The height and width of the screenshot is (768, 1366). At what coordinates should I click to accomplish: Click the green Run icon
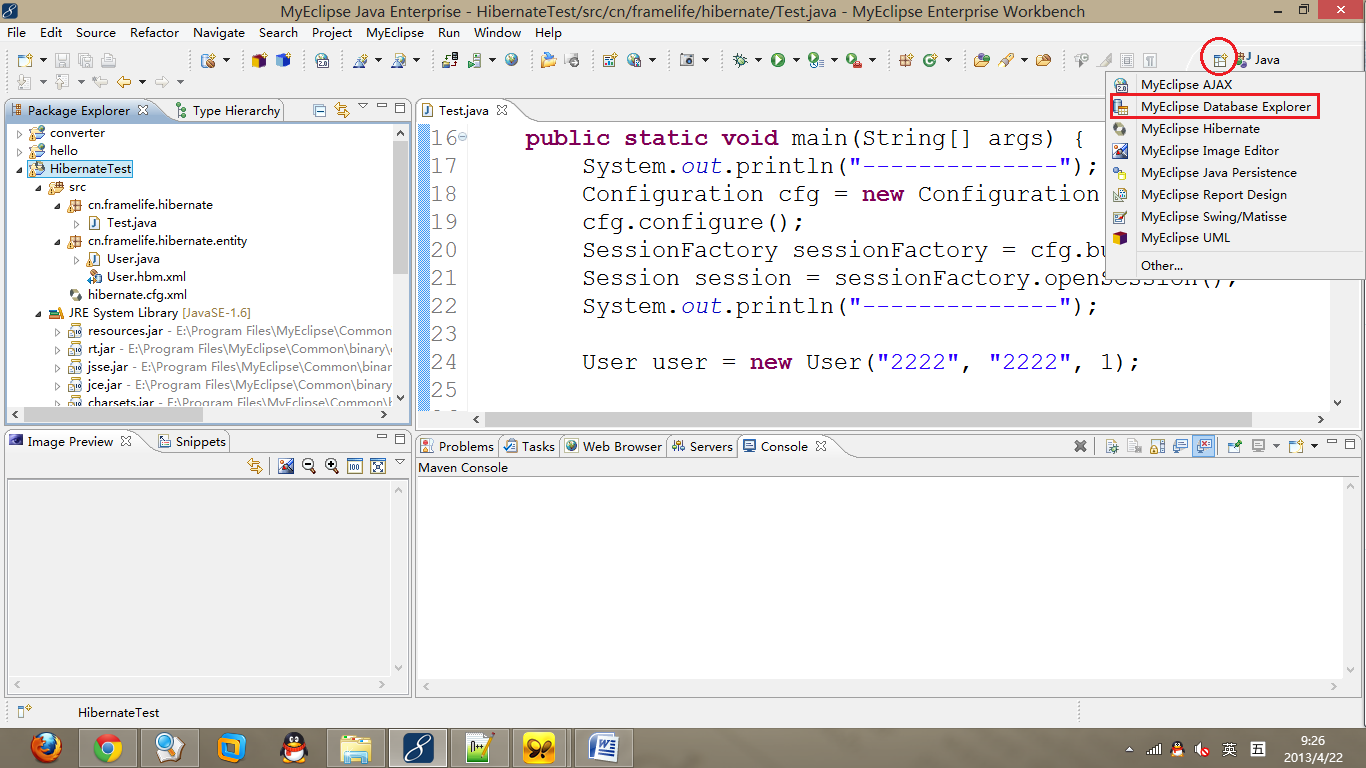tap(778, 60)
